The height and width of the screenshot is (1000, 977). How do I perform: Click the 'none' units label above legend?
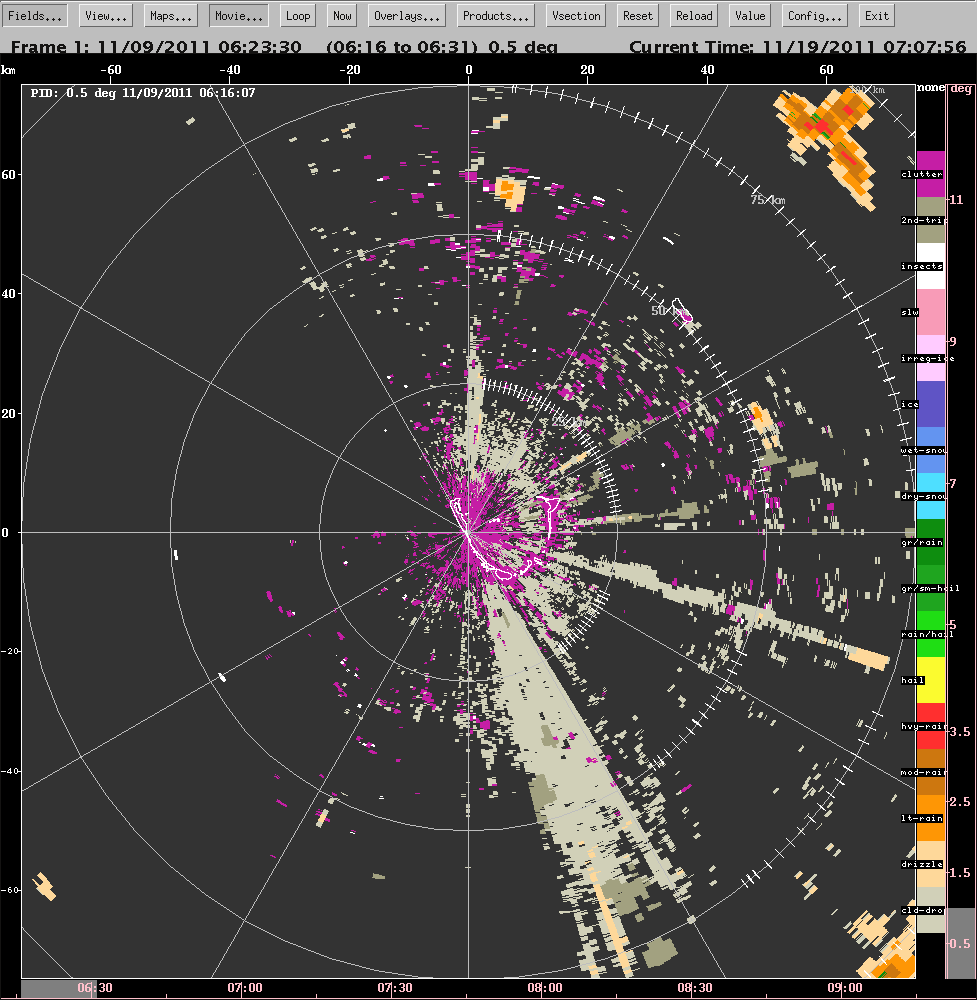tap(930, 87)
